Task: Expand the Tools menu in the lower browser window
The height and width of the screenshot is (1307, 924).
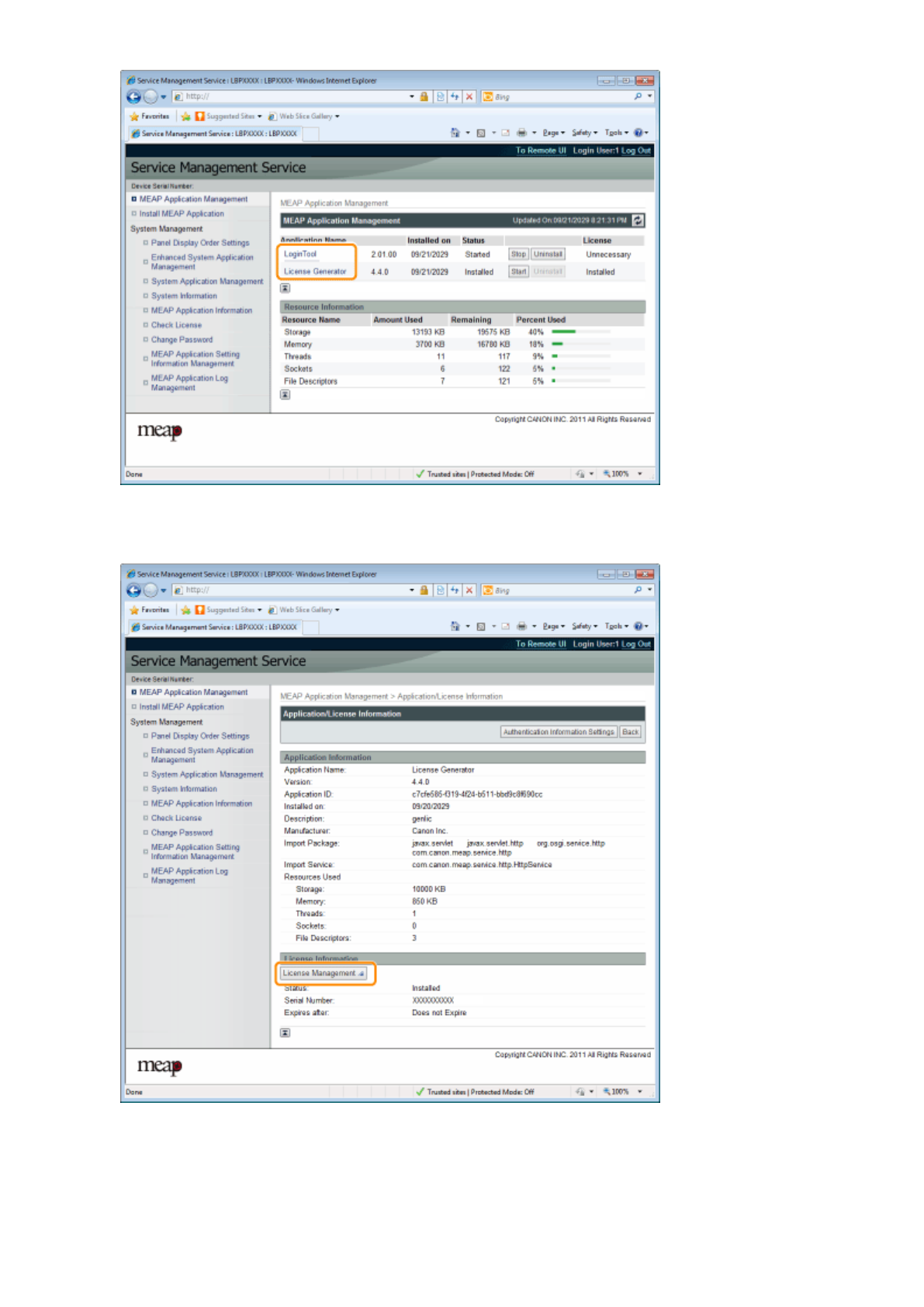Action: pyautogui.click(x=616, y=626)
